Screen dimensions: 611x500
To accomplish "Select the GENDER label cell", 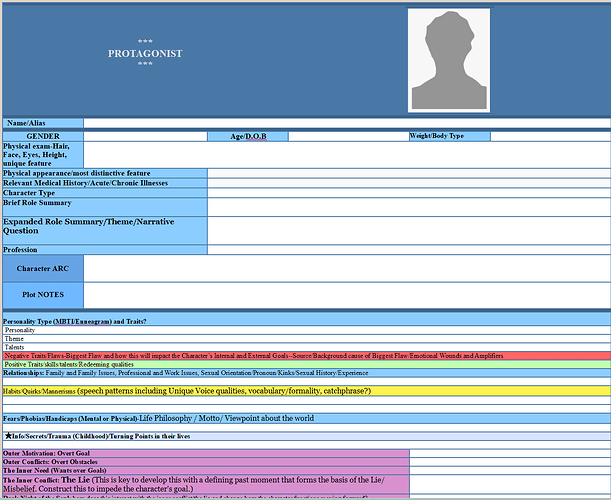I will [43, 135].
